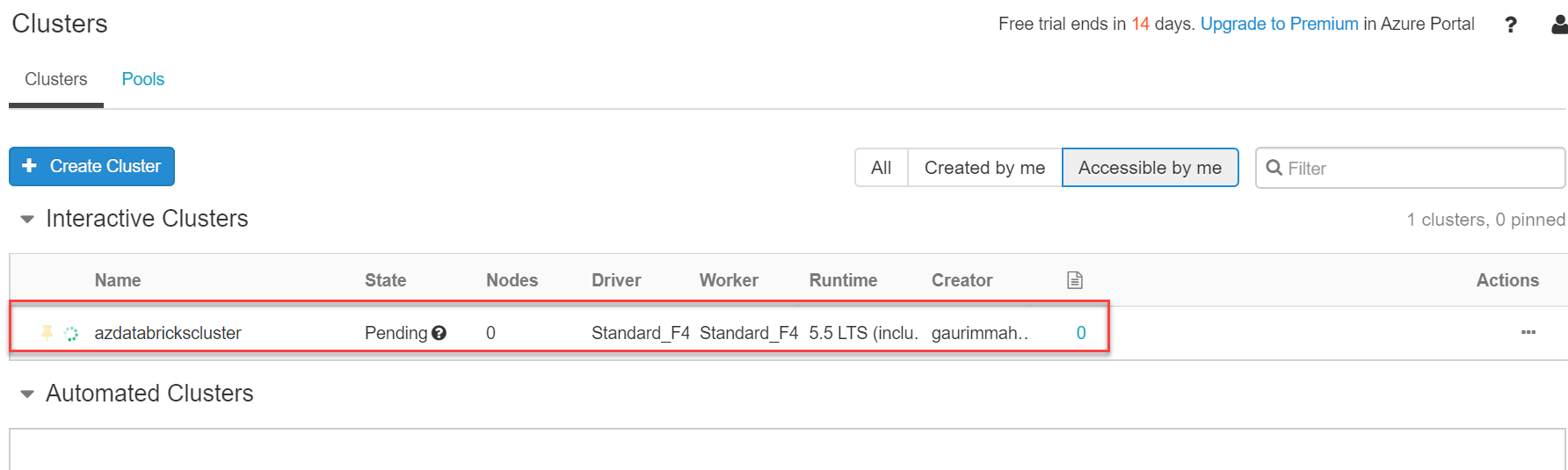Open the user account profile icon
This screenshot has height=470, width=1568.
coord(1560,25)
